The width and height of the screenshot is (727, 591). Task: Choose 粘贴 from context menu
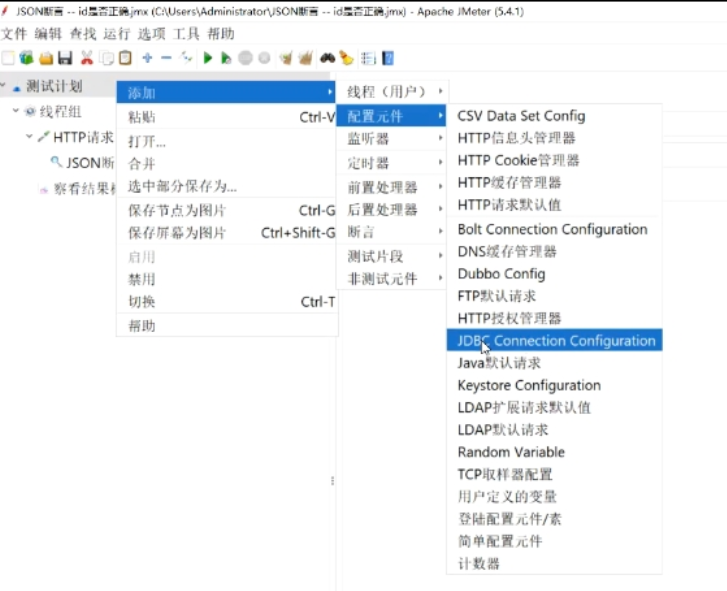coord(227,117)
